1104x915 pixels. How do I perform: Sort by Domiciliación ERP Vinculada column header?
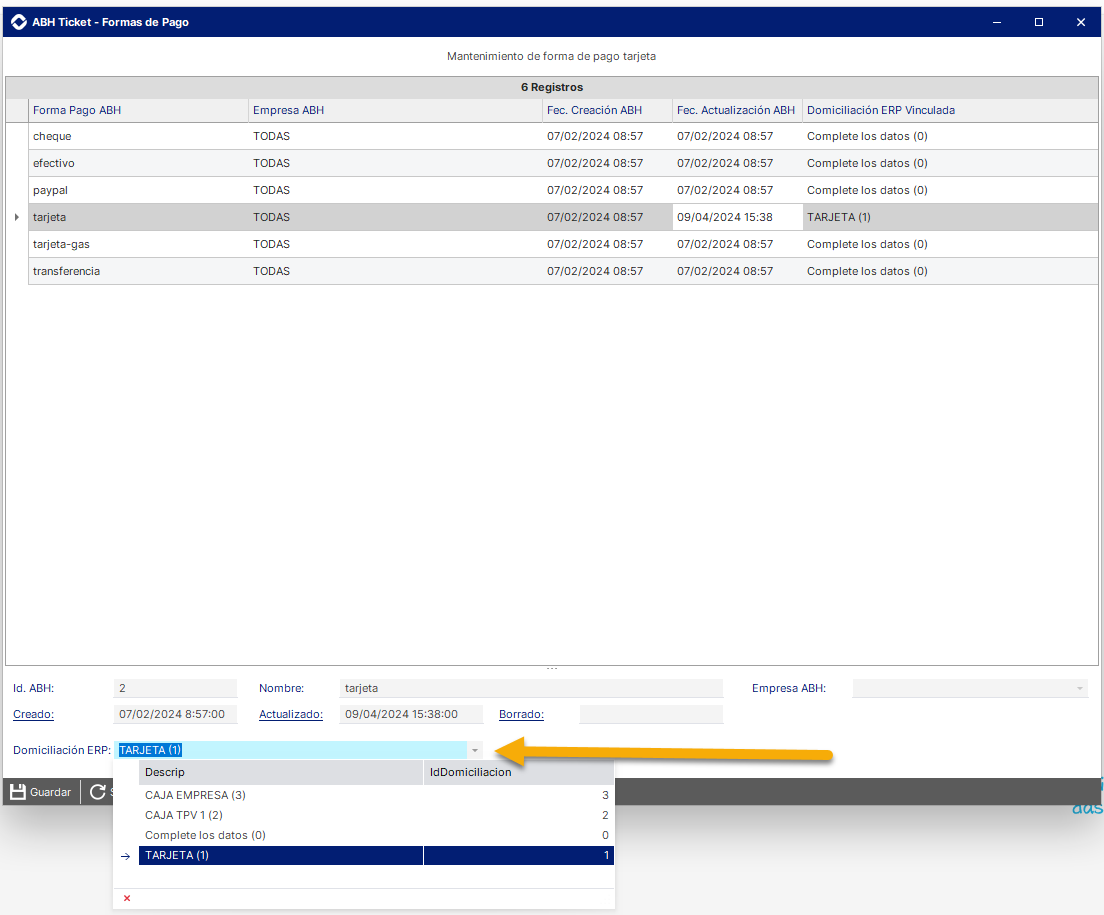950,110
